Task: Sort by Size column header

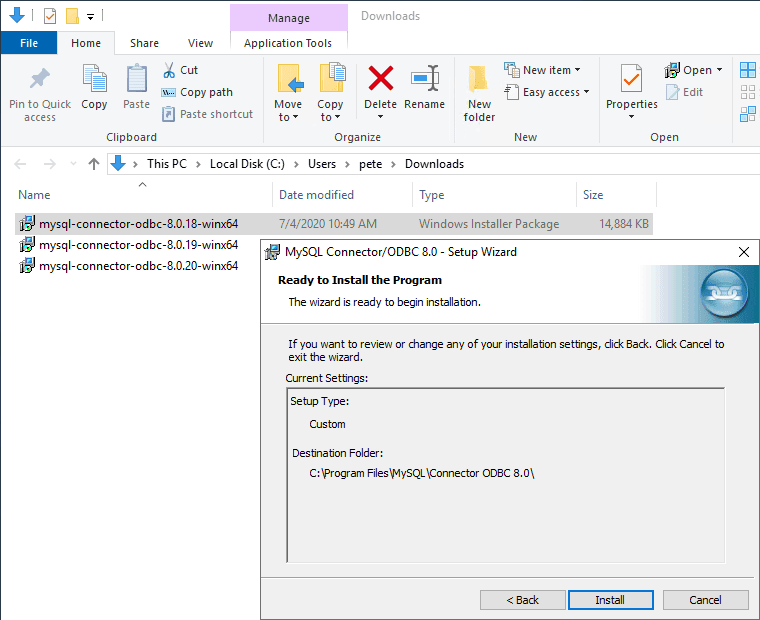Action: (x=593, y=195)
